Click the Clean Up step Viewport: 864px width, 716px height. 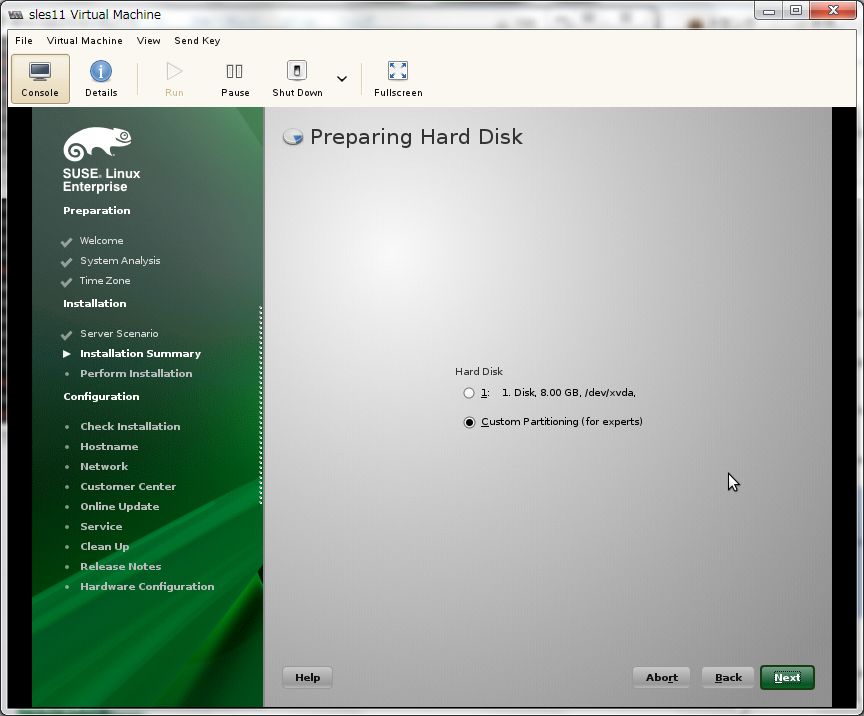coord(105,546)
